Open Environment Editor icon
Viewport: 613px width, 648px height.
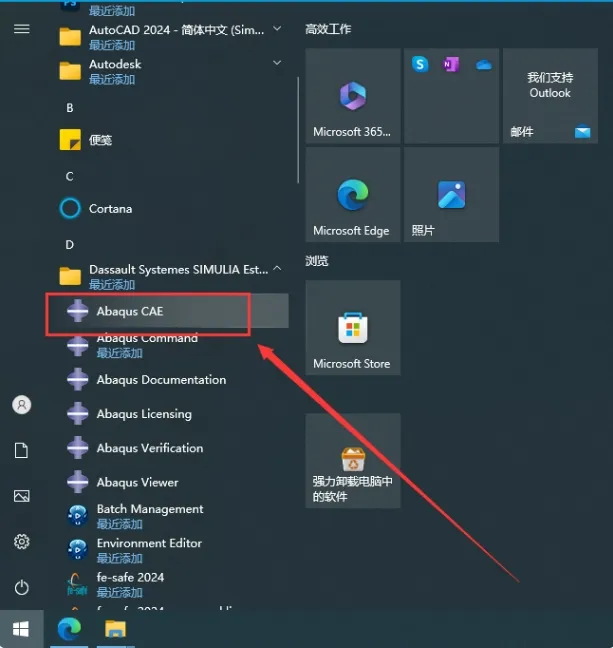click(x=78, y=550)
